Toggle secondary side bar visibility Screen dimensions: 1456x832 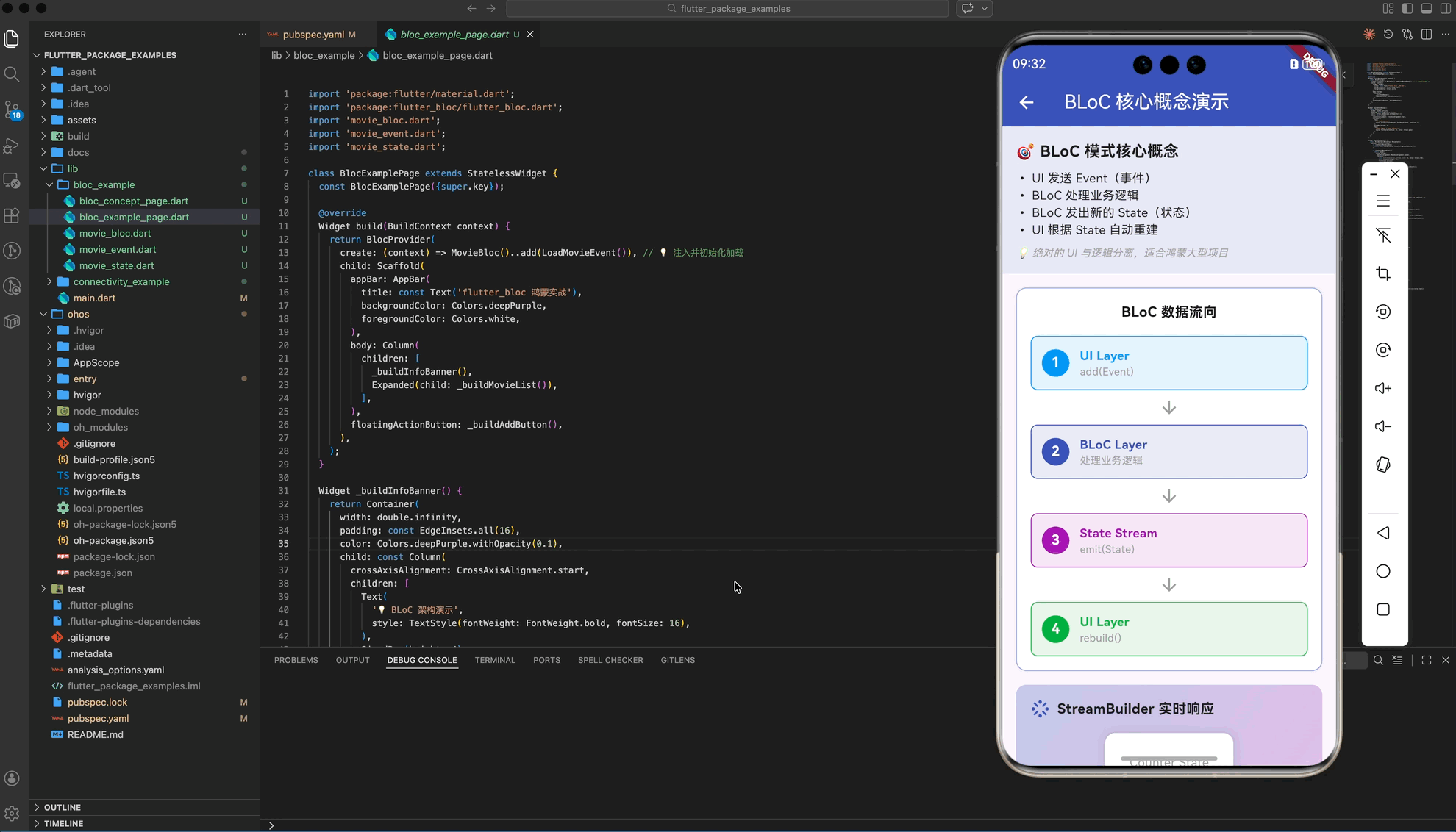1445,9
